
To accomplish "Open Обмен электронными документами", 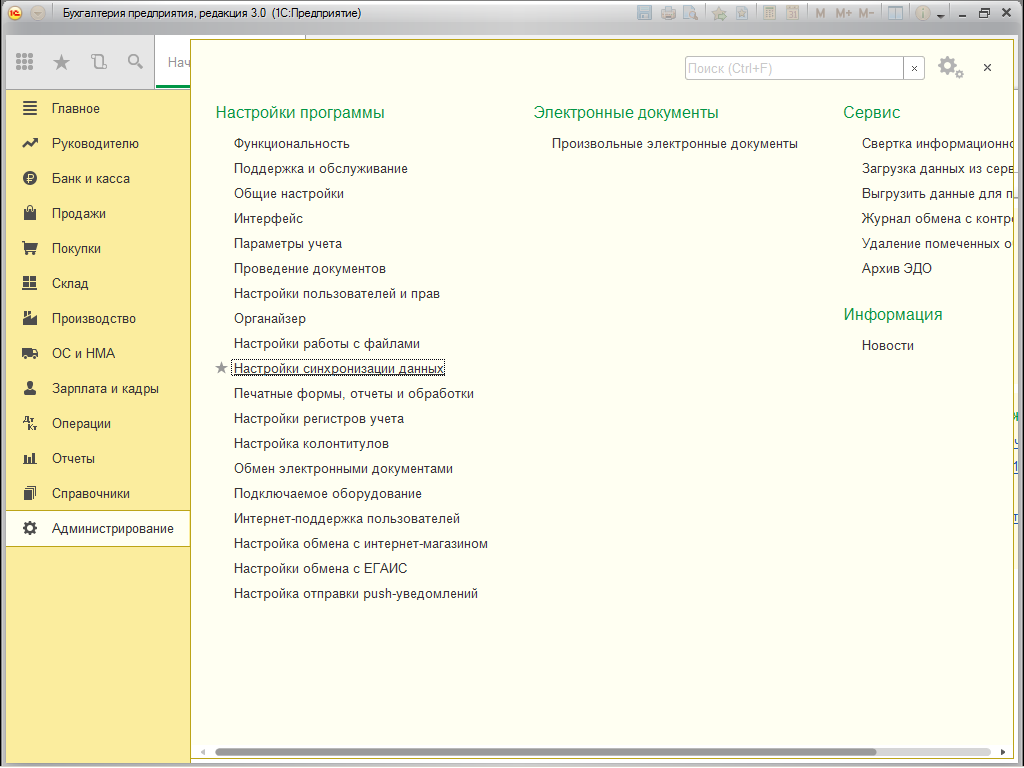I will pyautogui.click(x=344, y=469).
